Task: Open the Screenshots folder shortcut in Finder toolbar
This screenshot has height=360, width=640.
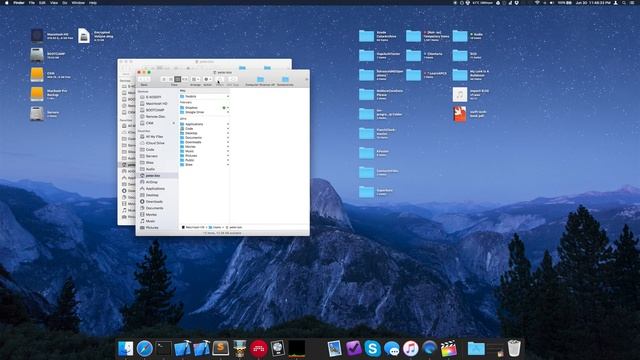Action: [x=285, y=80]
